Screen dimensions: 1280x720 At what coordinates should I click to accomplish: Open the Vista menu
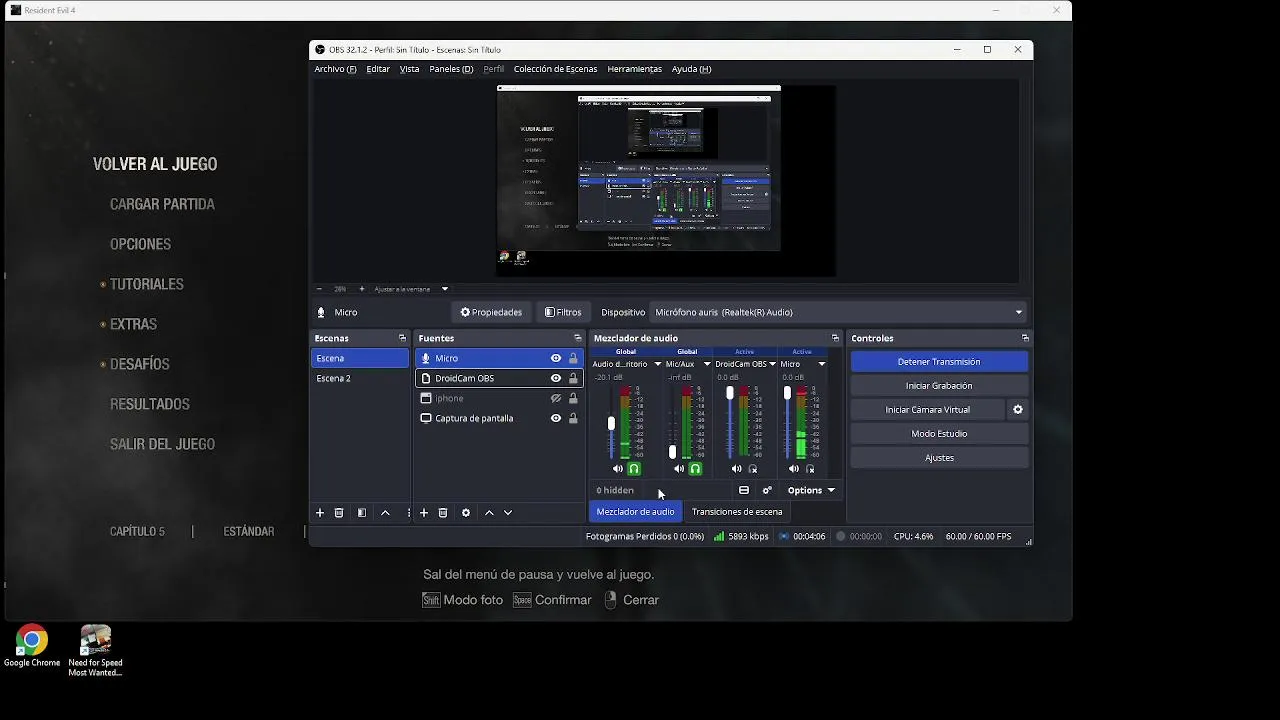pos(409,69)
